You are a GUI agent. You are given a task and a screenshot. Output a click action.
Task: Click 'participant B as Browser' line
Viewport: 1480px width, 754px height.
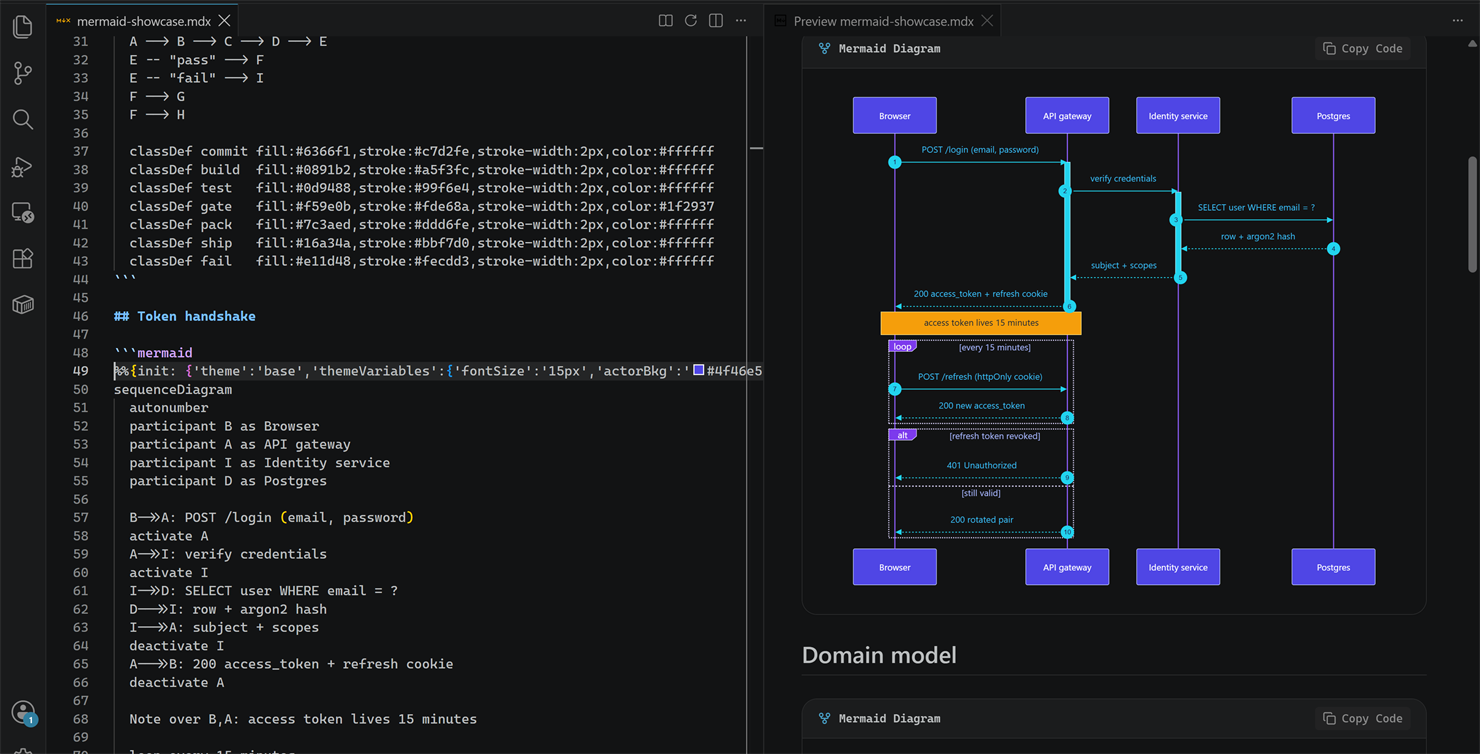(224, 426)
